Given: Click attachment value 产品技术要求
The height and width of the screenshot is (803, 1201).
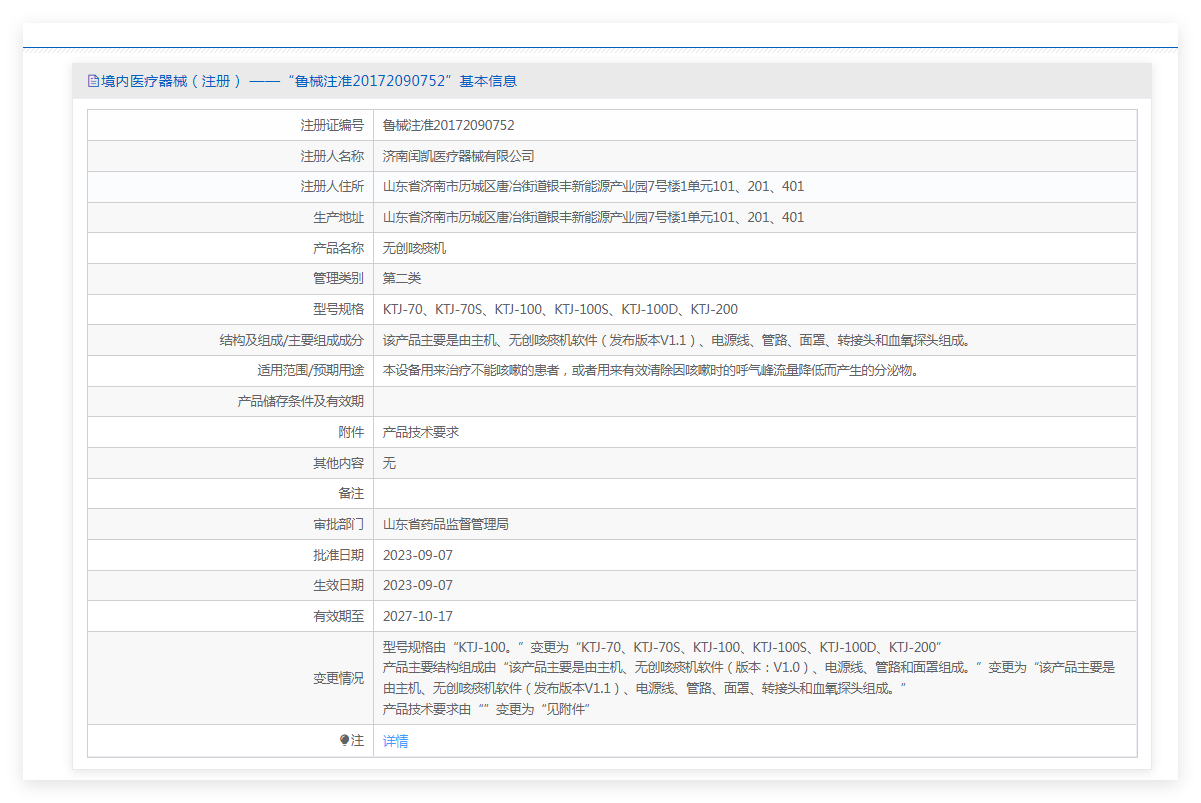Looking at the screenshot, I should (x=420, y=432).
